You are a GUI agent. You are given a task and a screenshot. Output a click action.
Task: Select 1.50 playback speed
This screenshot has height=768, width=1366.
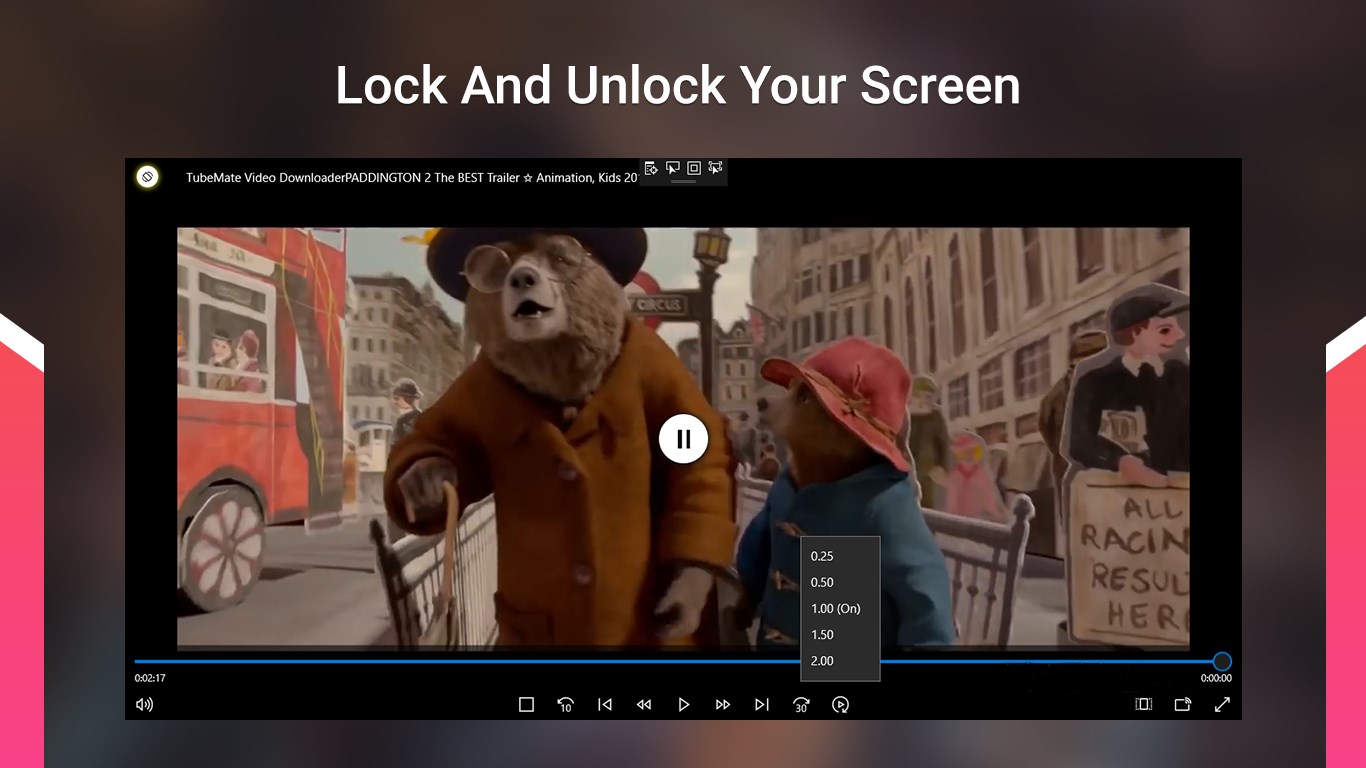coord(841,634)
